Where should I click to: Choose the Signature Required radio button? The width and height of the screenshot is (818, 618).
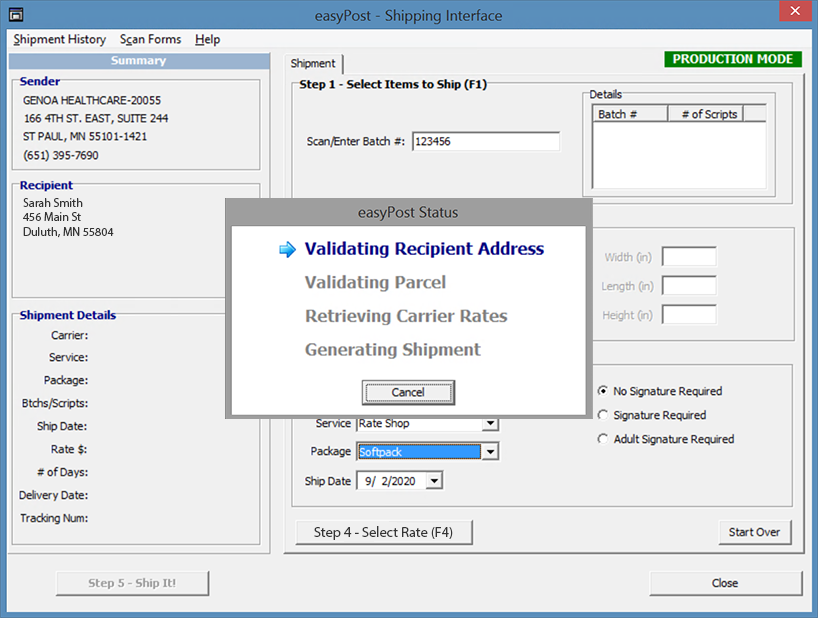(603, 415)
